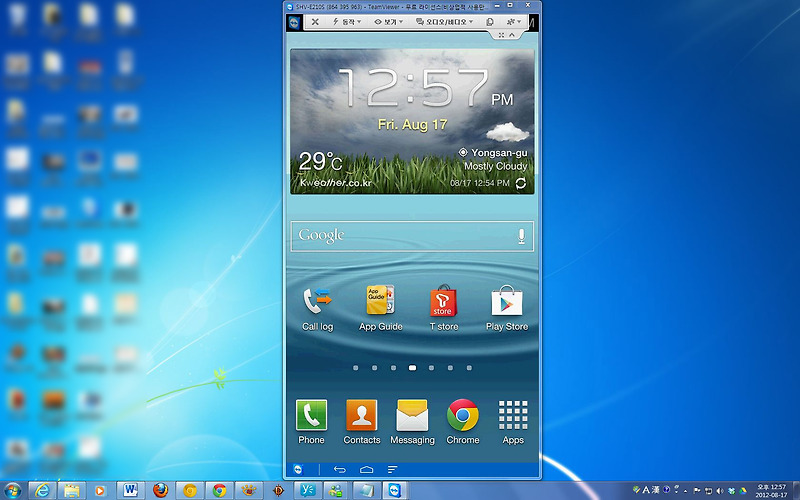Viewport: 800px width, 500px height.
Task: Click the file transfer toolbar icon
Action: [490, 22]
